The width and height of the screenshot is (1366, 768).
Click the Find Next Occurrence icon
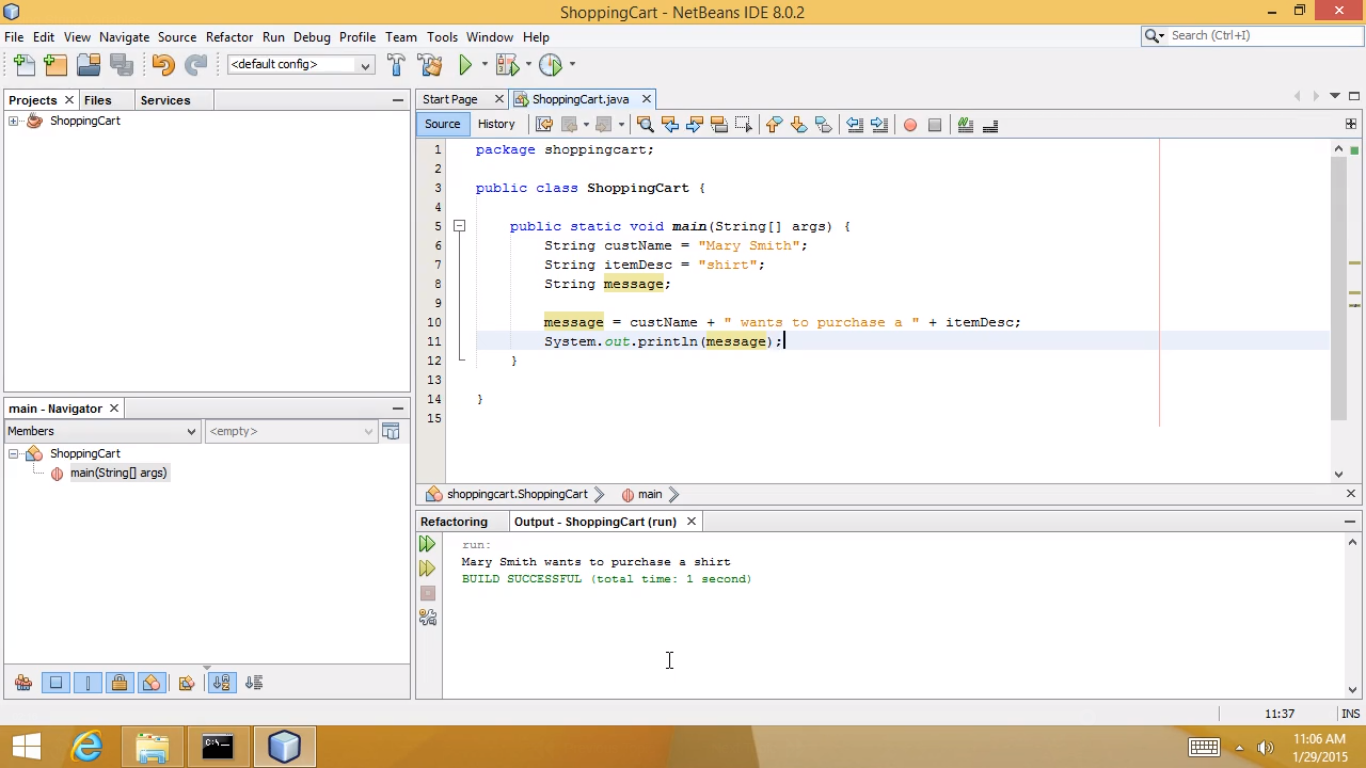click(694, 125)
